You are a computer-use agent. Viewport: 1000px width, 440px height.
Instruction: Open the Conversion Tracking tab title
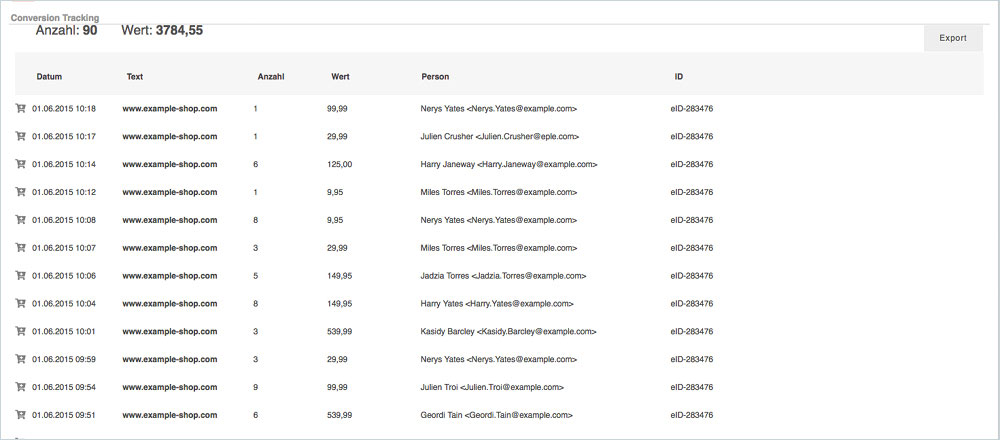tap(55, 18)
